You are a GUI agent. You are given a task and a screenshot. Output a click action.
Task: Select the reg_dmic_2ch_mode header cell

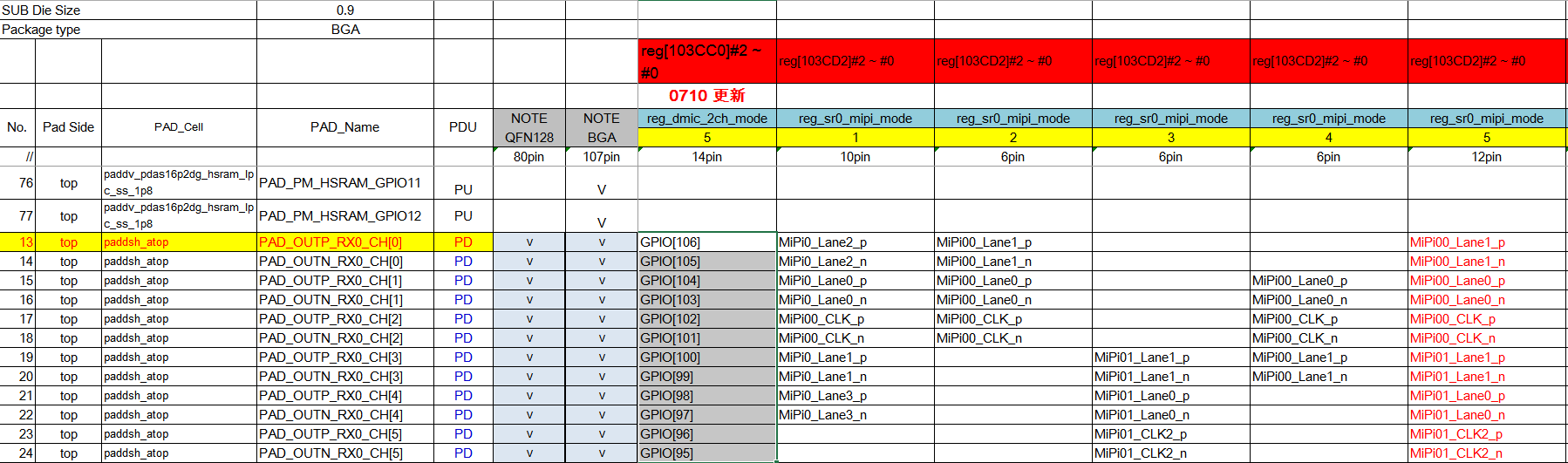coord(706,119)
